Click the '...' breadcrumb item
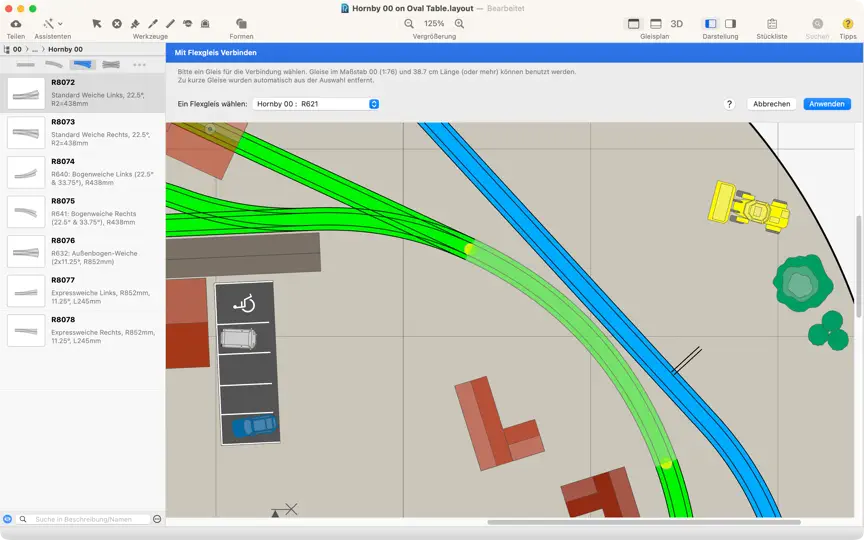The width and height of the screenshot is (864, 540). coord(35,49)
